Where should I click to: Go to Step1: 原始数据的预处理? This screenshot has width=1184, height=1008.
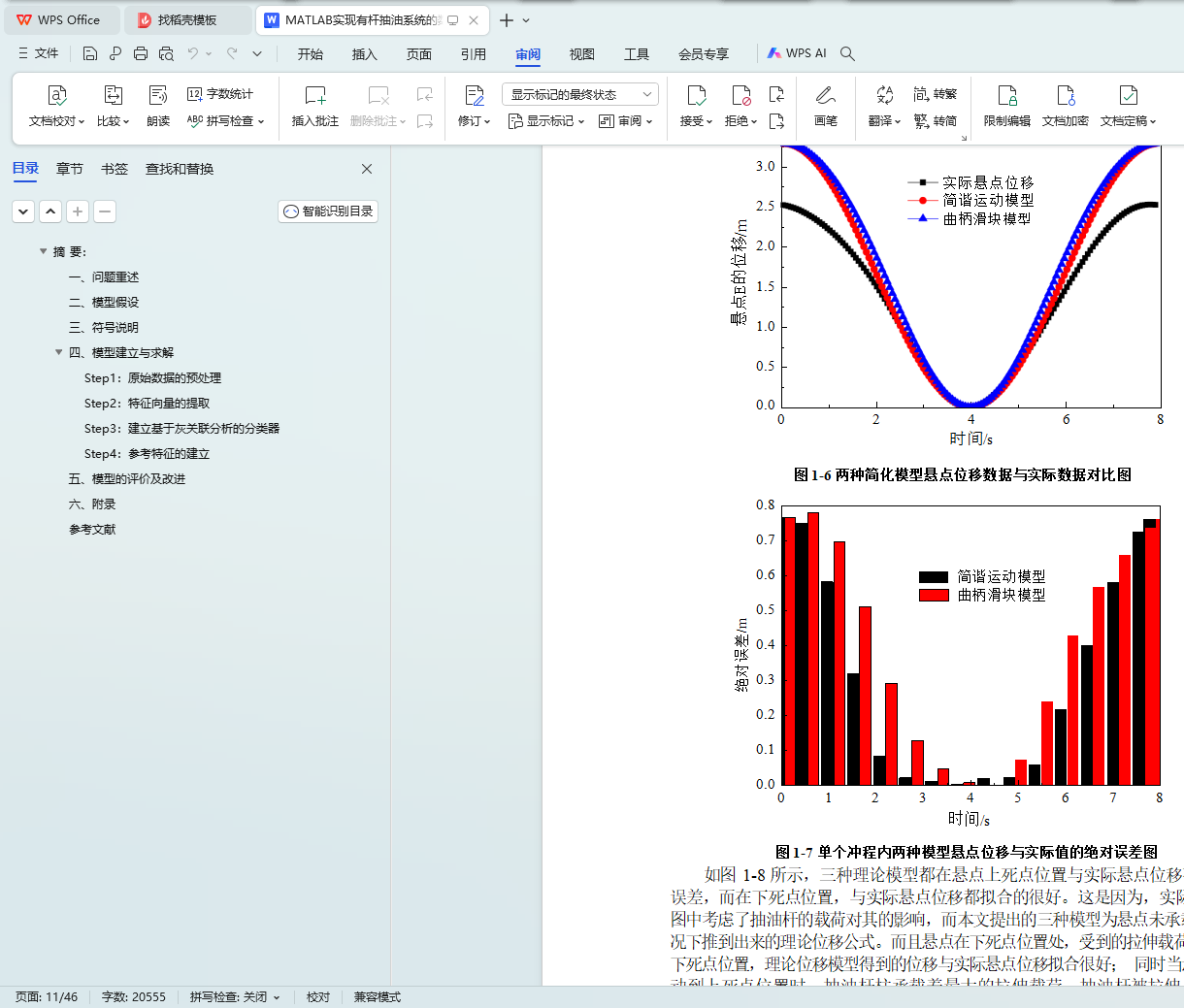pos(153,377)
